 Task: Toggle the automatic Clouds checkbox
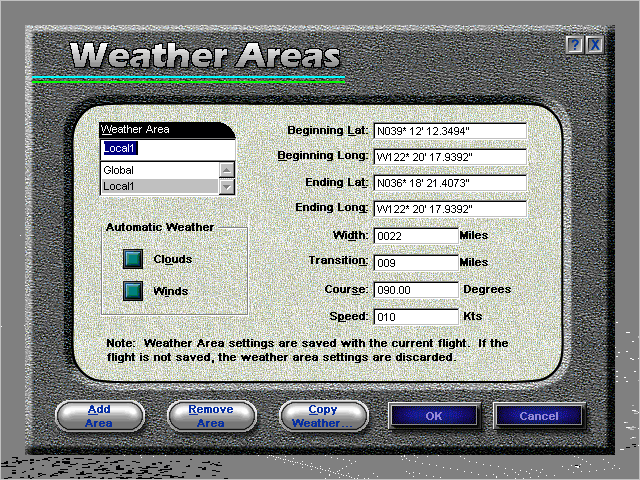click(x=133, y=259)
